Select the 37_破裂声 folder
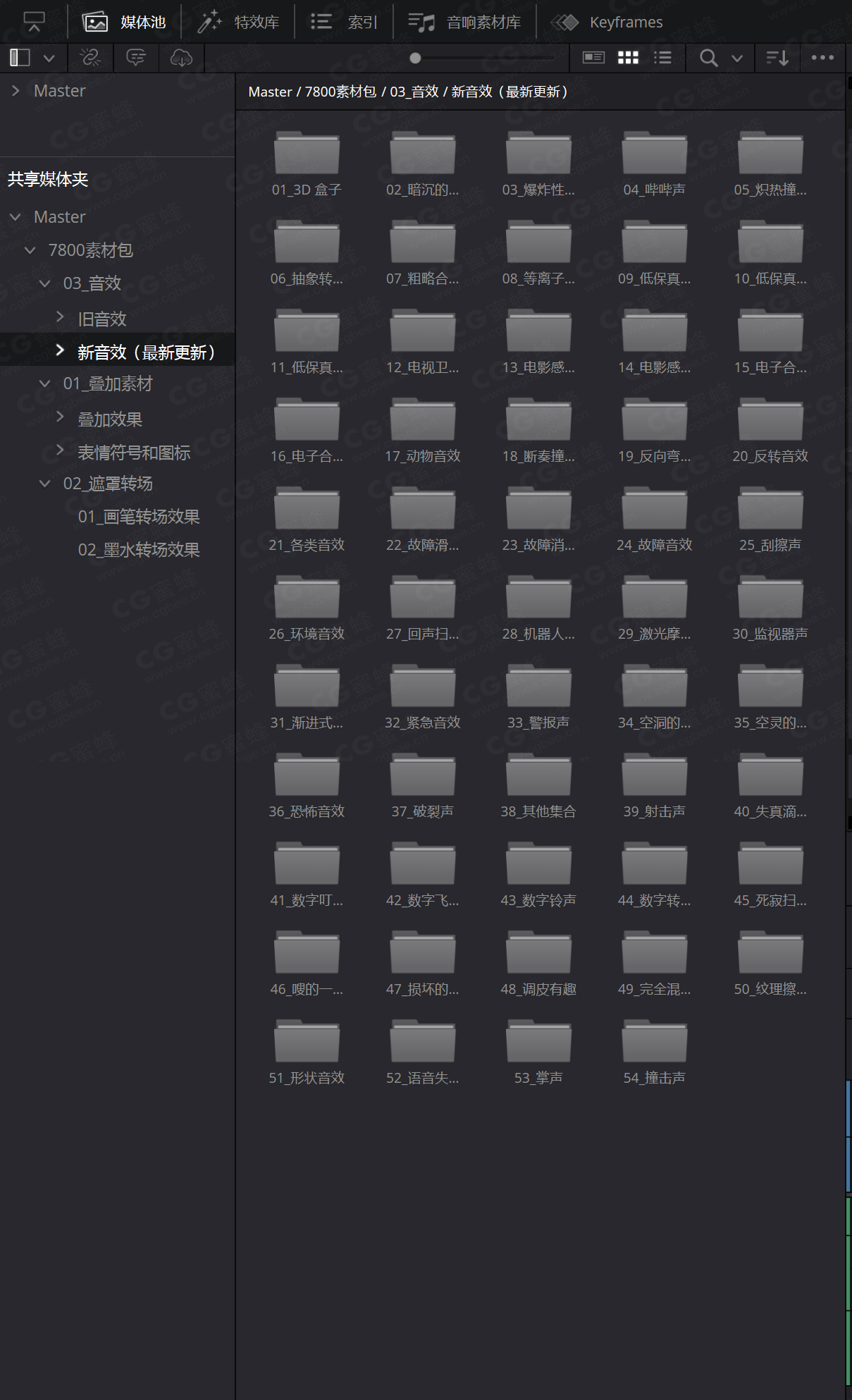The image size is (852, 1400). (423, 785)
